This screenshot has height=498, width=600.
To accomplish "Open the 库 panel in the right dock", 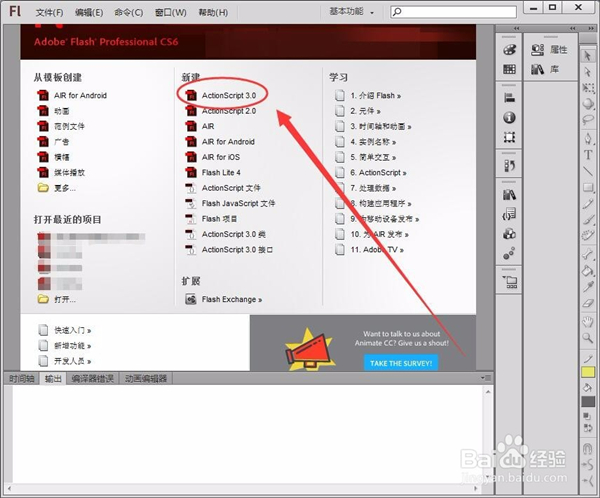I will (545, 69).
